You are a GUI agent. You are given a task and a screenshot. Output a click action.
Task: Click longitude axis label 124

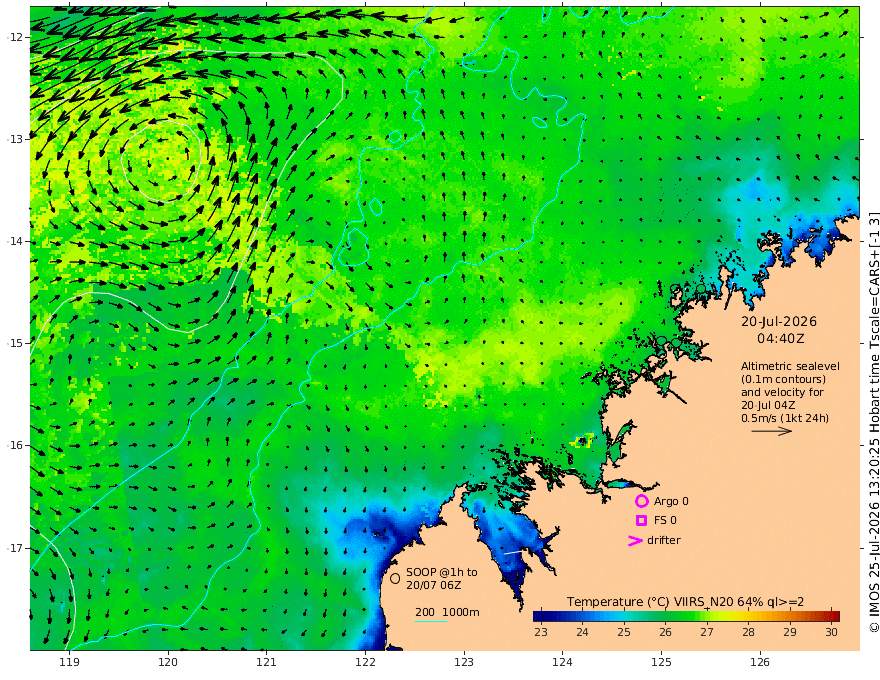tap(562, 663)
